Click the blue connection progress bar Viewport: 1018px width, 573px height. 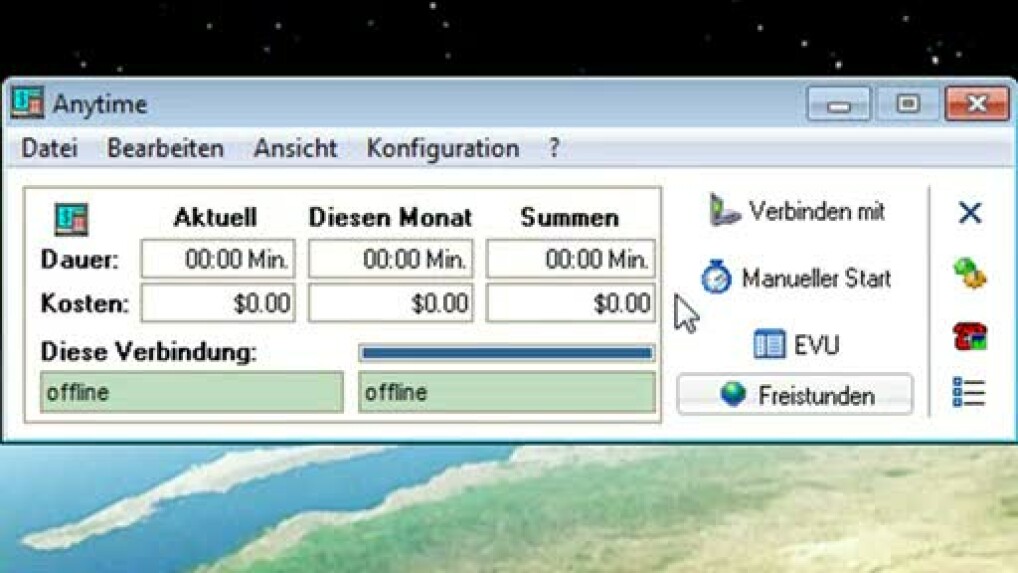click(506, 353)
